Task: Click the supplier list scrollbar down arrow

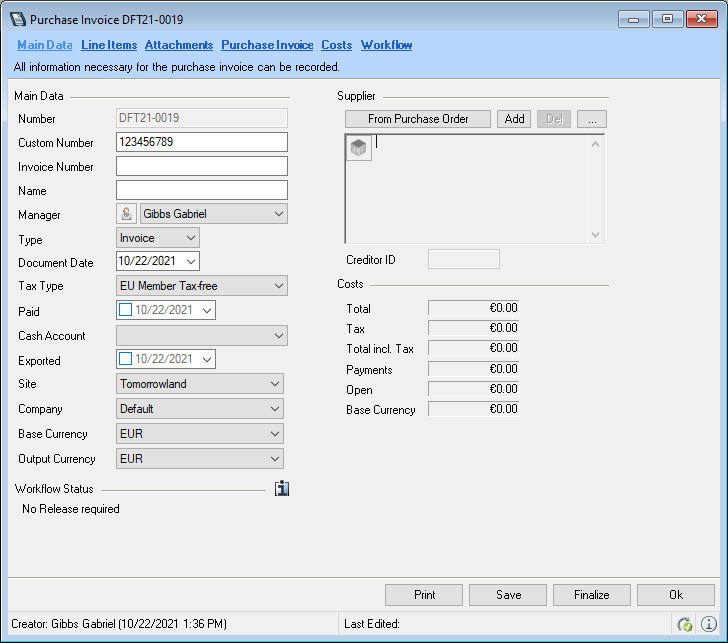Action: pyautogui.click(x=597, y=235)
